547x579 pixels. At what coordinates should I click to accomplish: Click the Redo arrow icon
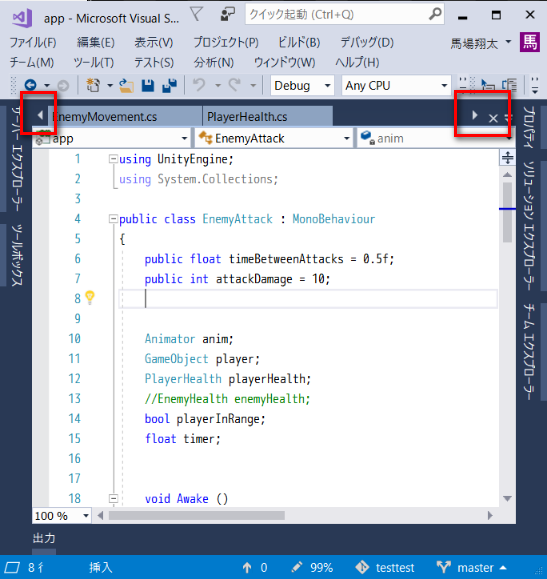[235, 85]
